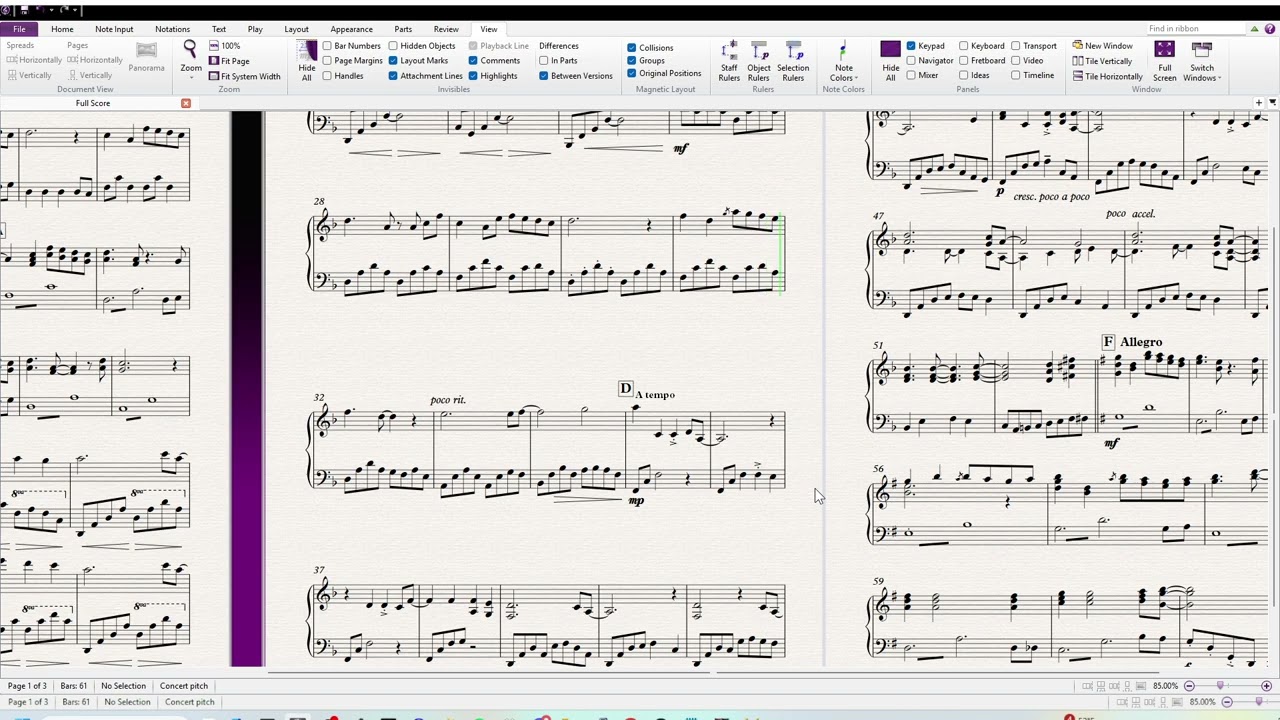Click the poco rit. marking in bar 33
Screen dimensions: 1280x720
click(x=448, y=400)
